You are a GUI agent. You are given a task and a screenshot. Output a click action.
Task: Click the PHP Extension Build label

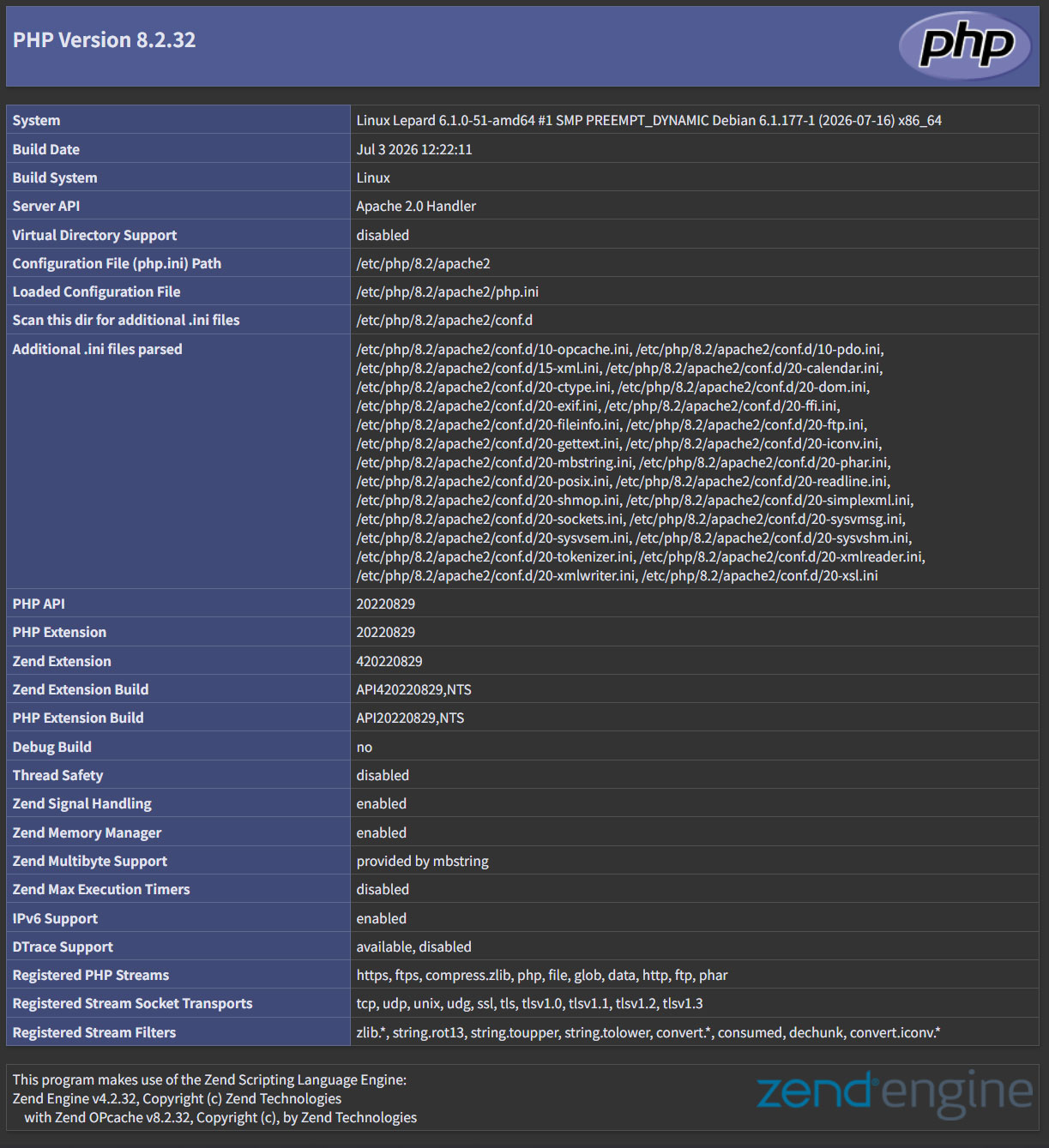(x=78, y=718)
